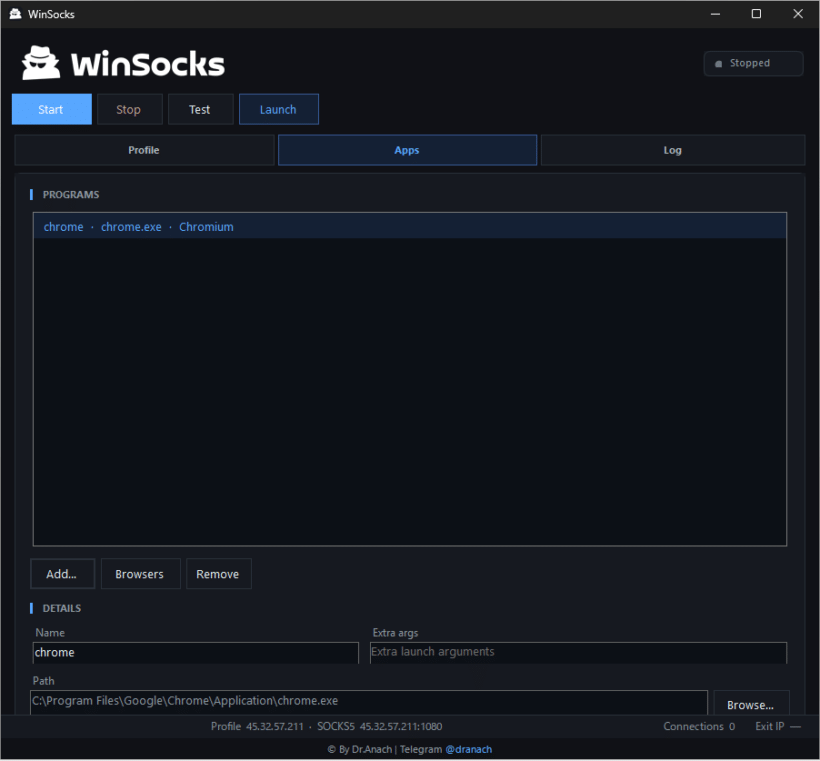Start the proxy with the Start button
Viewport: 820px width, 761px height.
(x=51, y=109)
